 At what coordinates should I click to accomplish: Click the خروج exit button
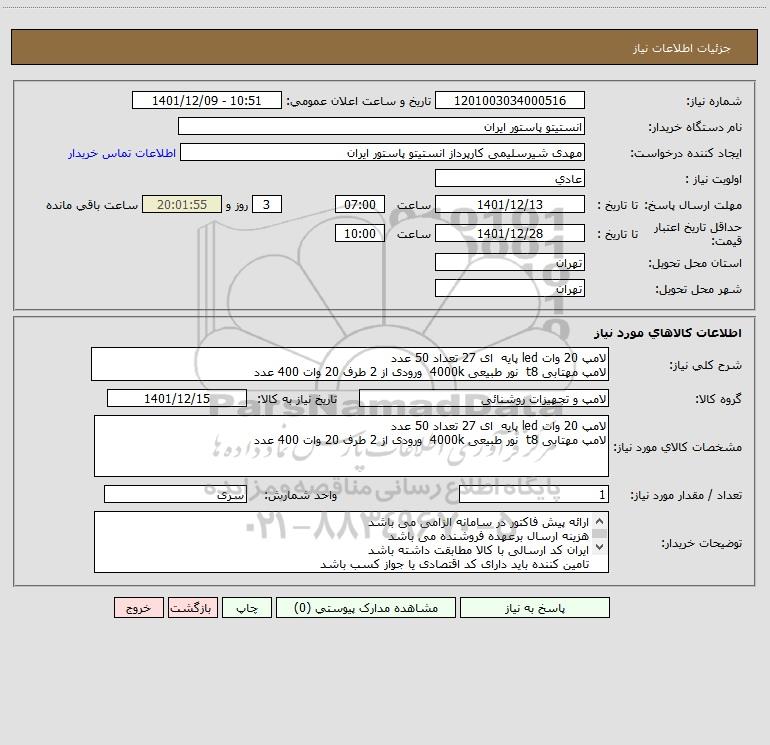[x=138, y=607]
